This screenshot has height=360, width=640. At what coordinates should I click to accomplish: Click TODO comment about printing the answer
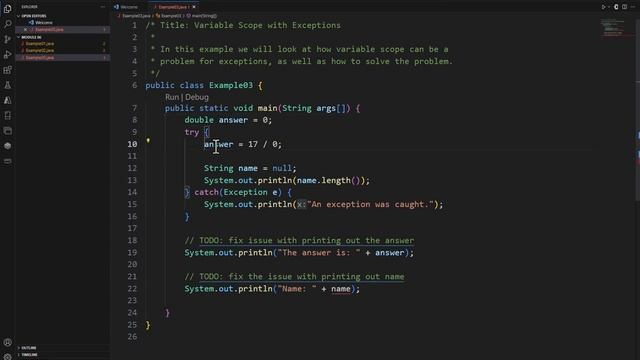(299, 240)
